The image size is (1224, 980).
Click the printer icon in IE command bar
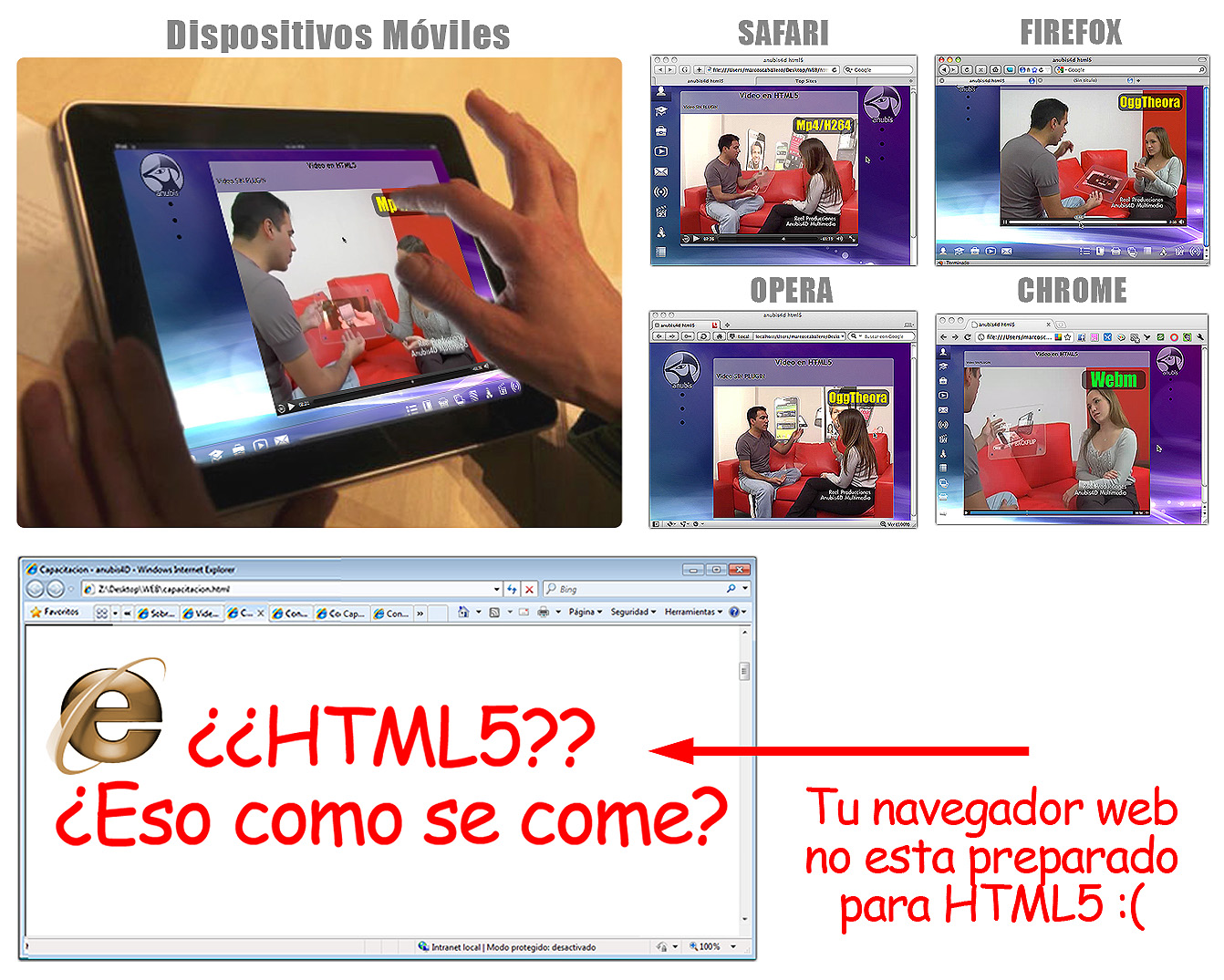tap(544, 613)
